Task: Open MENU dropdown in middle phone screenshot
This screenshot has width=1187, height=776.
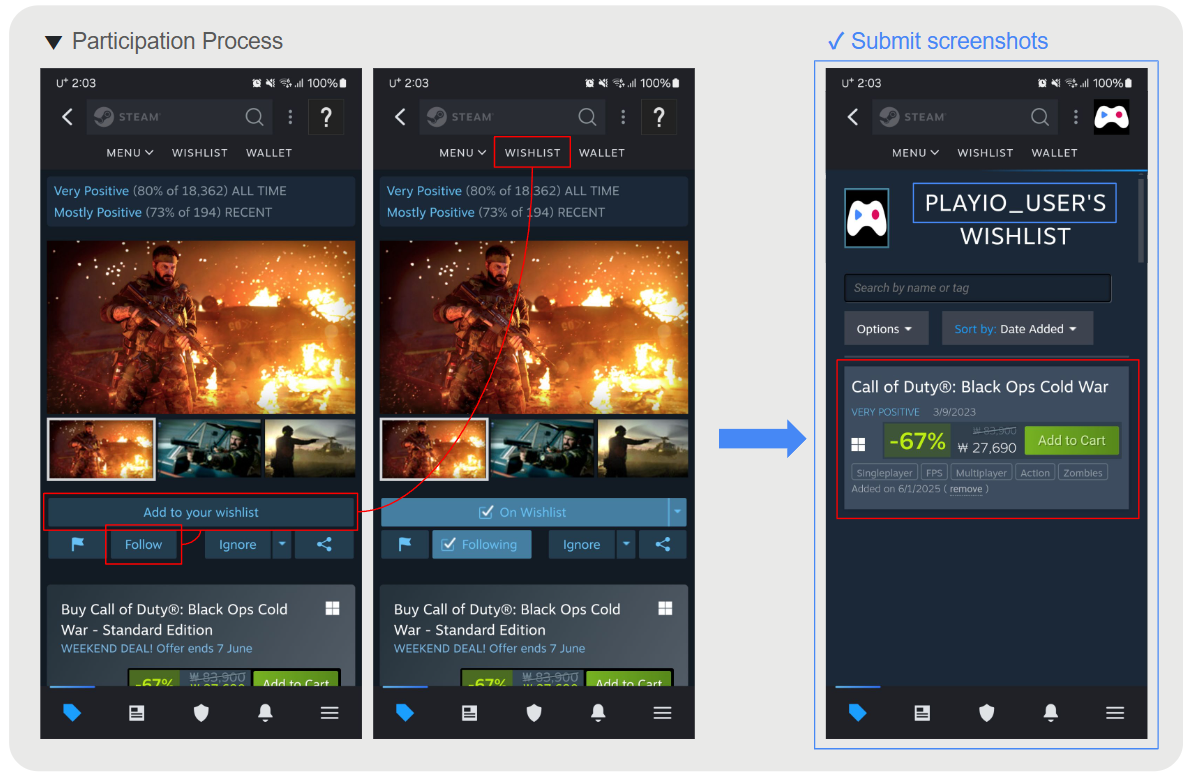Action: (463, 153)
